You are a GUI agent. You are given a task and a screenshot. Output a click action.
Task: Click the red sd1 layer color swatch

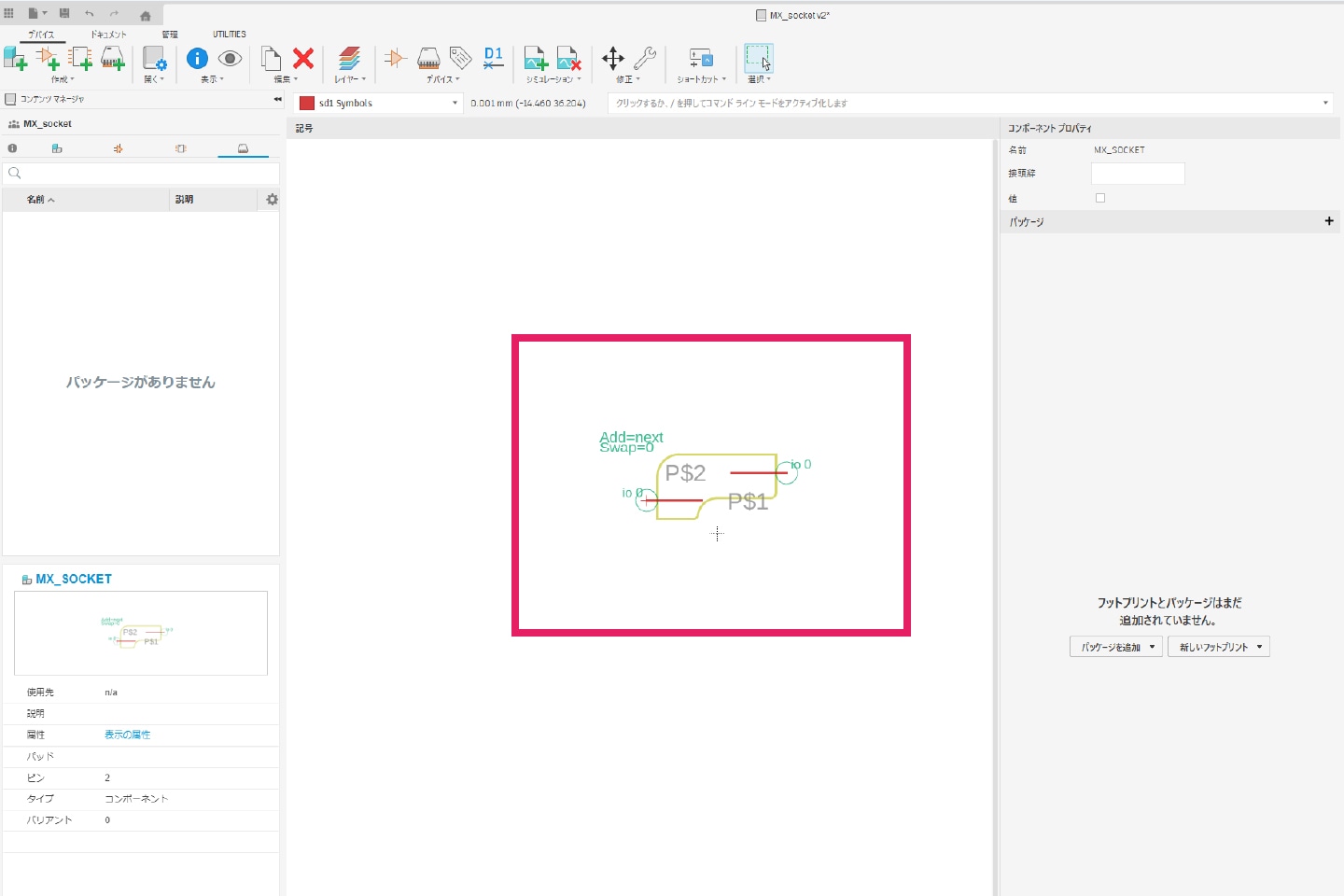307,104
